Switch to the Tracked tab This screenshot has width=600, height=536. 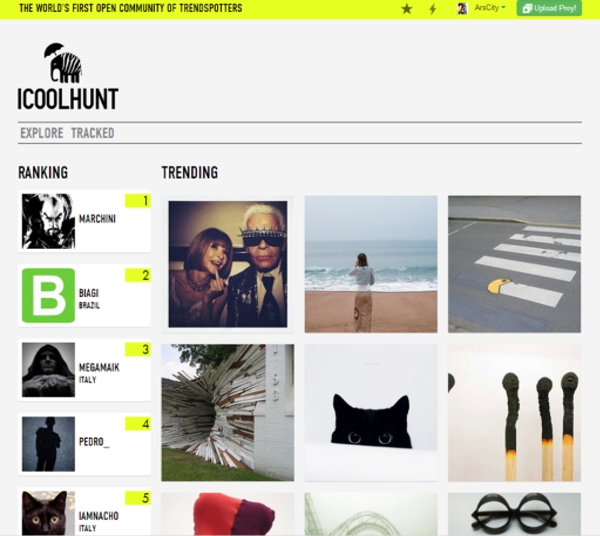click(x=93, y=133)
